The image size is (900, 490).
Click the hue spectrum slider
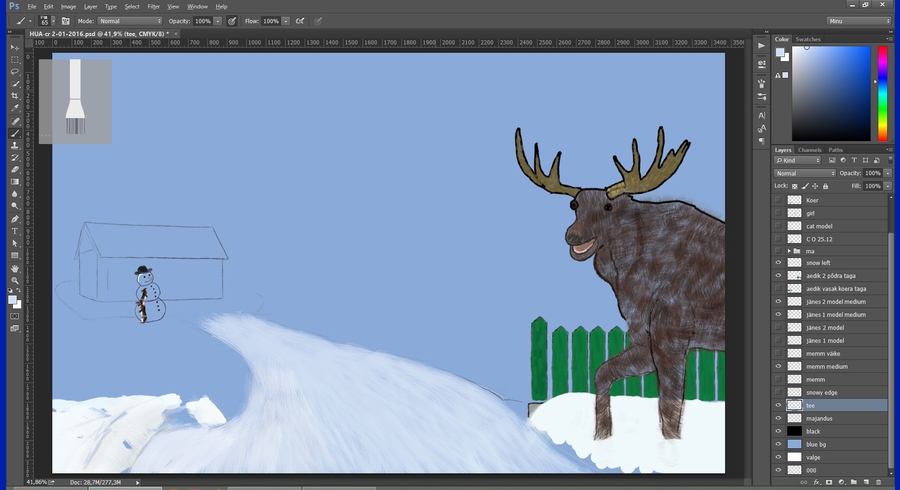[883, 93]
